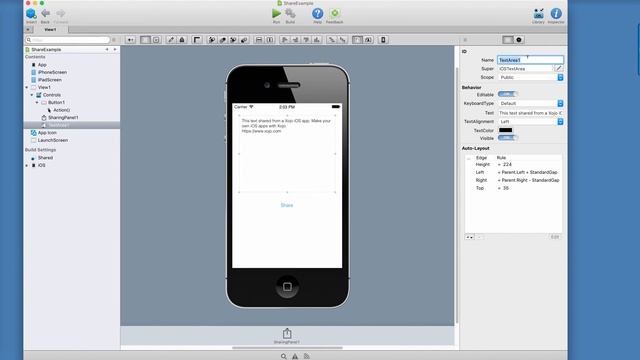
Task: Click the lock position icon in layout toolbar
Action: point(182,40)
